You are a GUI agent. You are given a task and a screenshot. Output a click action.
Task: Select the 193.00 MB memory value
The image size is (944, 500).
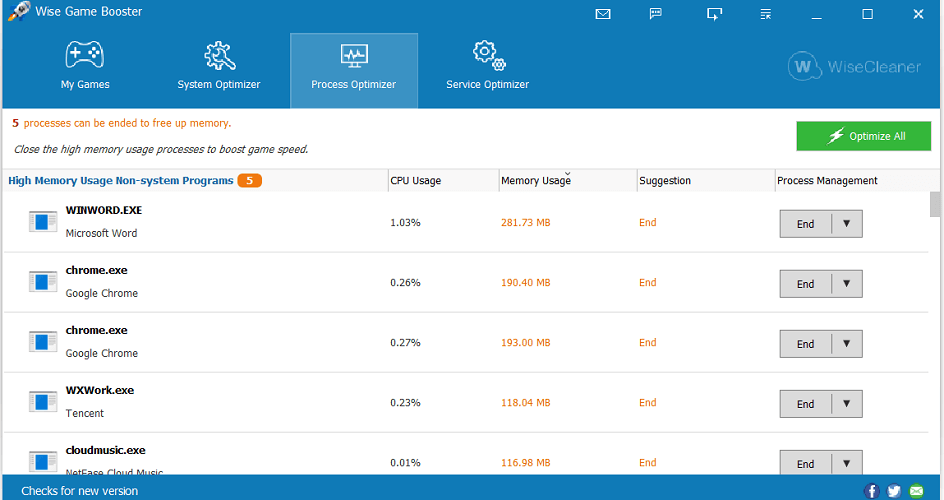tap(526, 343)
